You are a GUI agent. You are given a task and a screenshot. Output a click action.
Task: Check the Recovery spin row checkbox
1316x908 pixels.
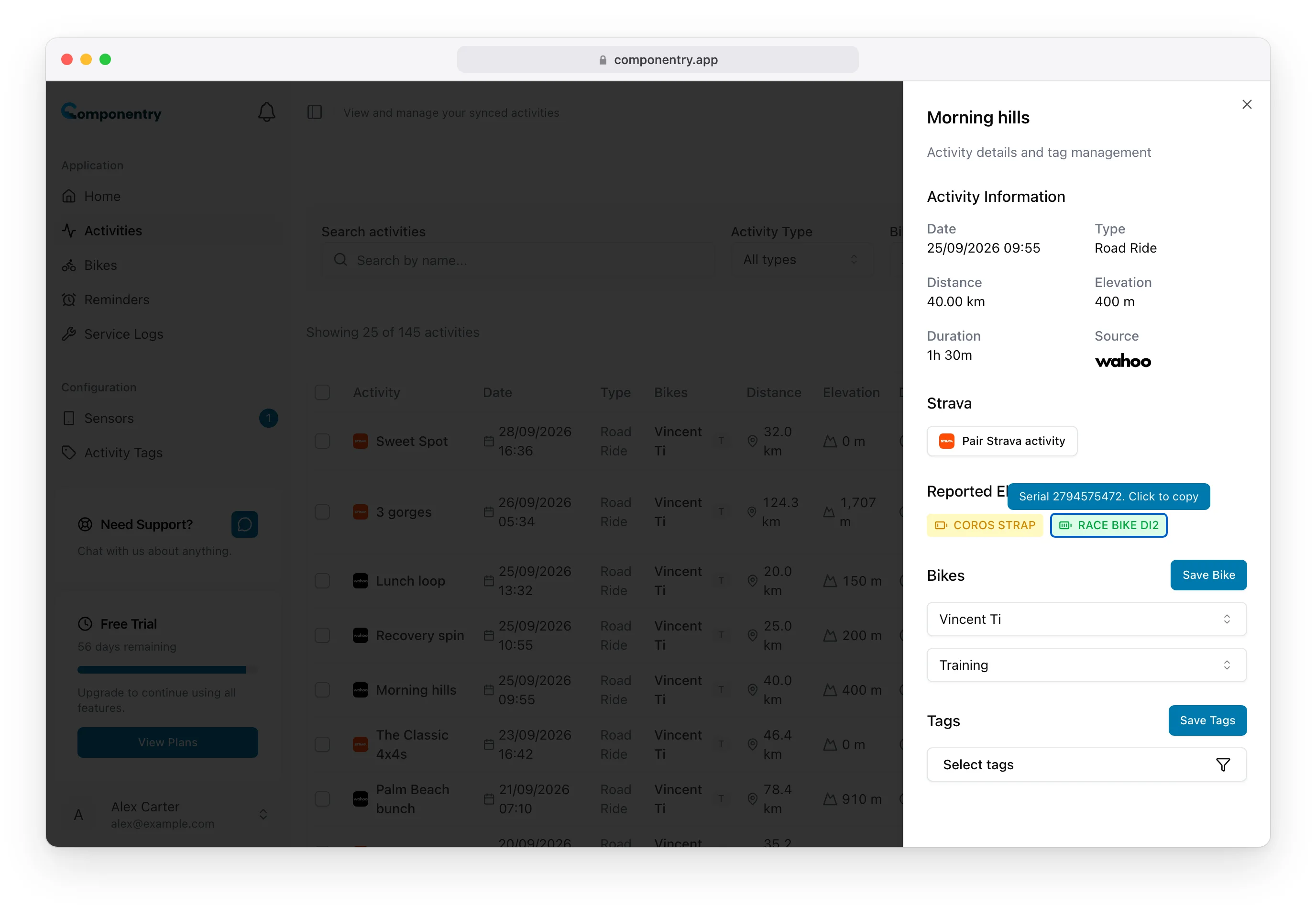pos(322,635)
